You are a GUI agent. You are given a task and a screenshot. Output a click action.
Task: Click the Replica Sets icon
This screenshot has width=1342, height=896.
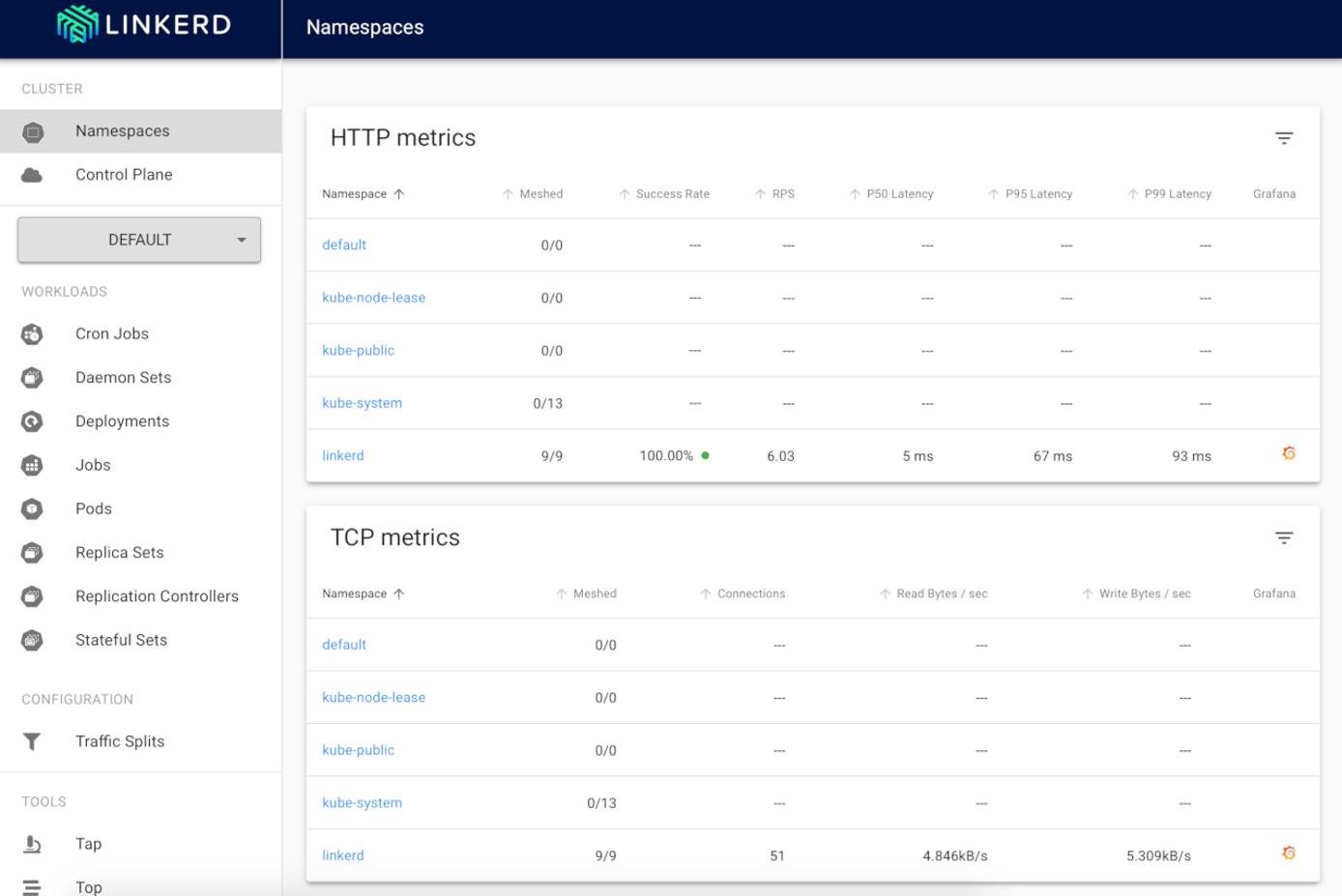point(32,552)
